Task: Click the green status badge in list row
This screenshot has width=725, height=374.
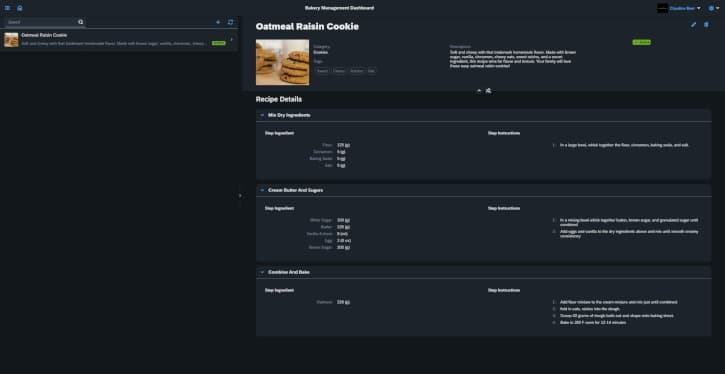Action: tap(219, 43)
